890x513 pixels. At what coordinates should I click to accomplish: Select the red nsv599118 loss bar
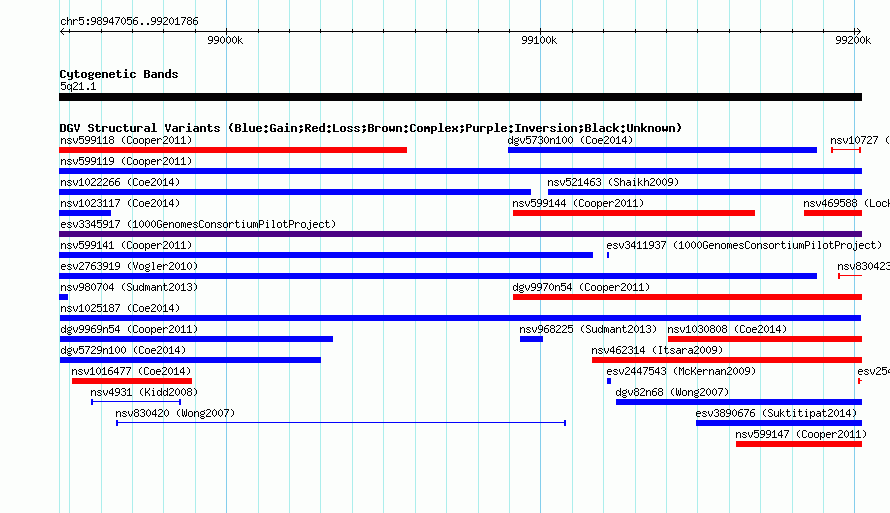[233, 150]
